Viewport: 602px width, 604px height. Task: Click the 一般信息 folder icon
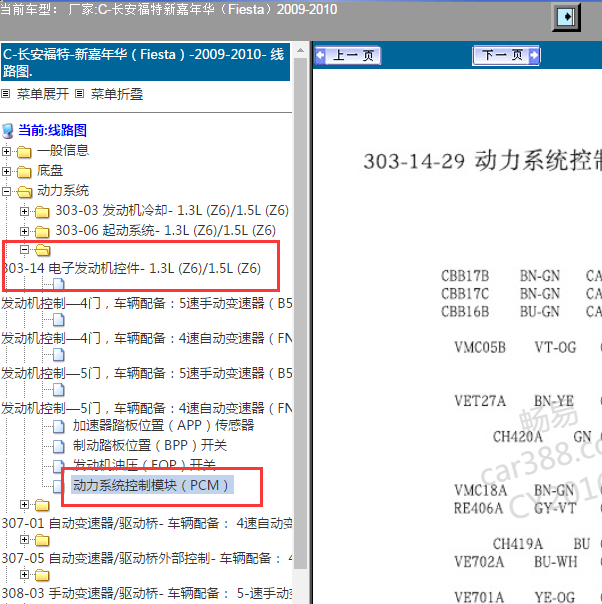point(24,152)
